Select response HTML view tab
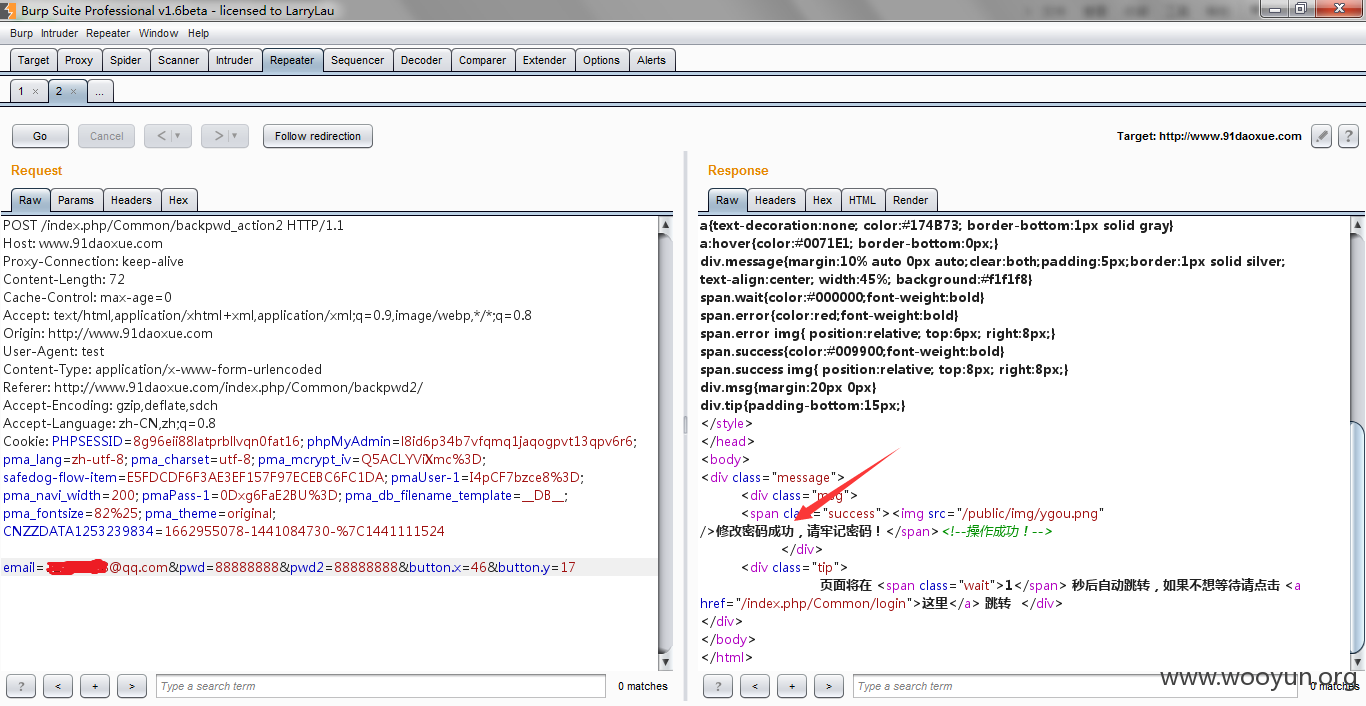The image size is (1366, 706). point(862,200)
